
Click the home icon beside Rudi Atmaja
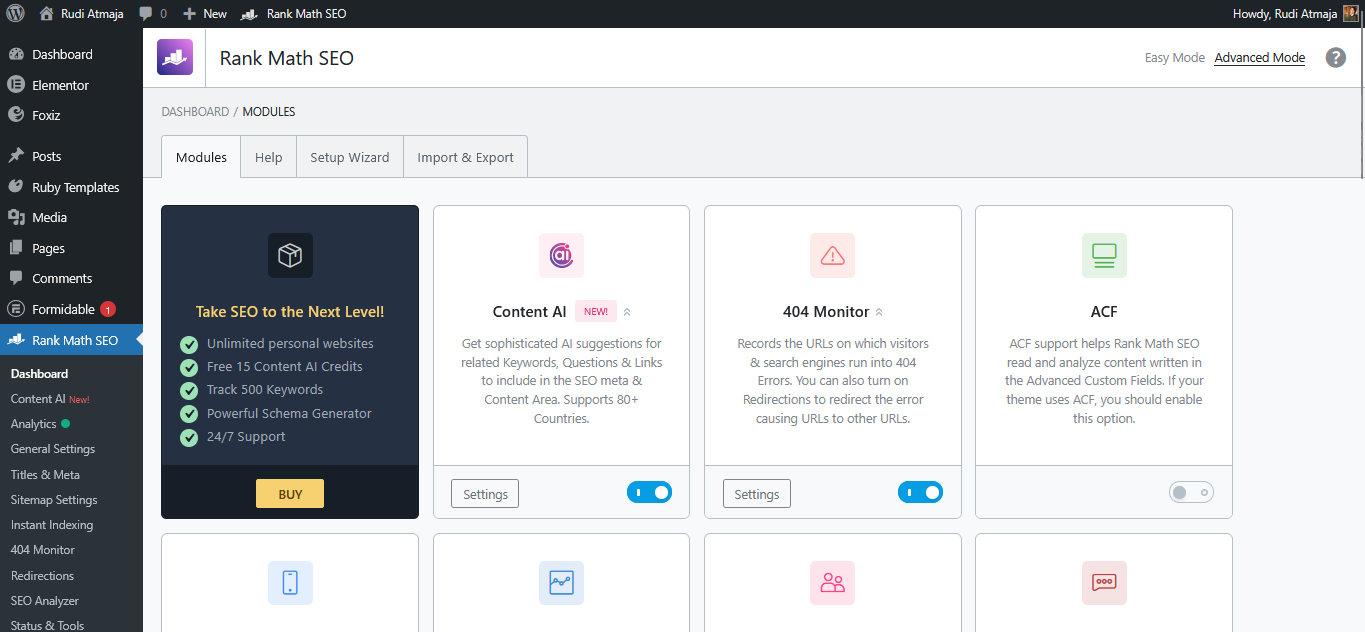pos(46,14)
